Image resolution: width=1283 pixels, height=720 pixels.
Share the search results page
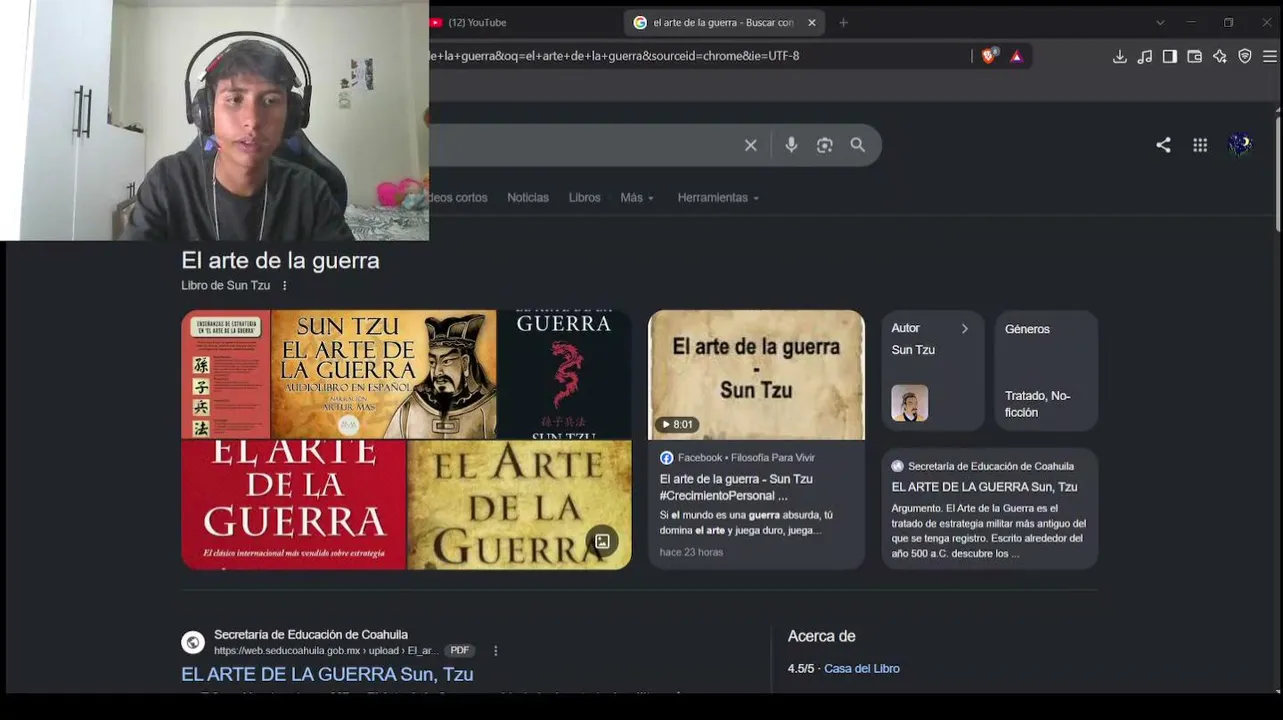point(1163,145)
